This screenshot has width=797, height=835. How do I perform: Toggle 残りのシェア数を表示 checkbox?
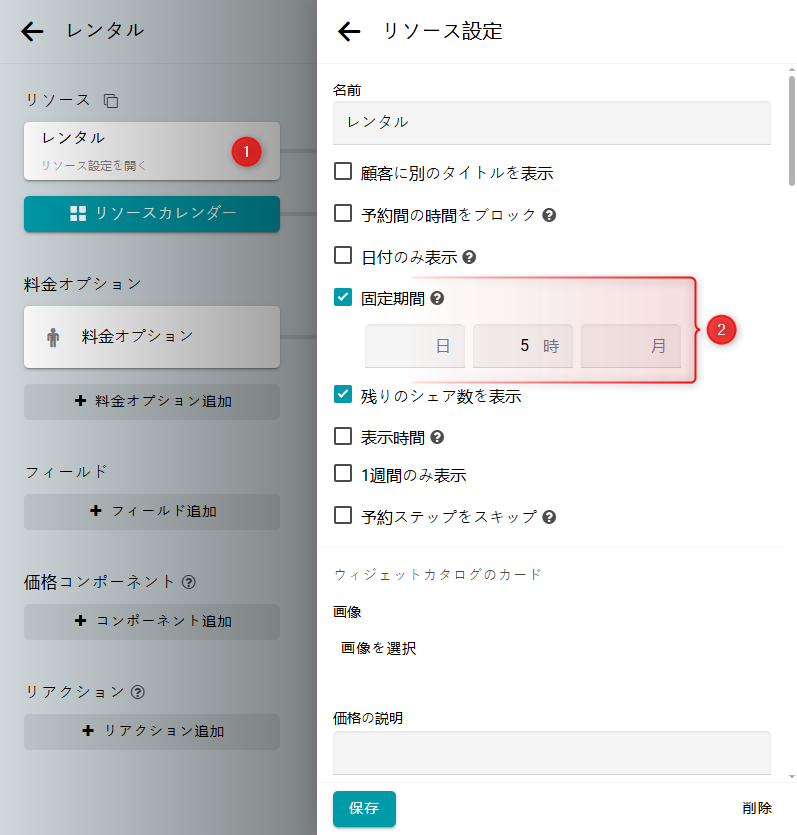pos(343,395)
